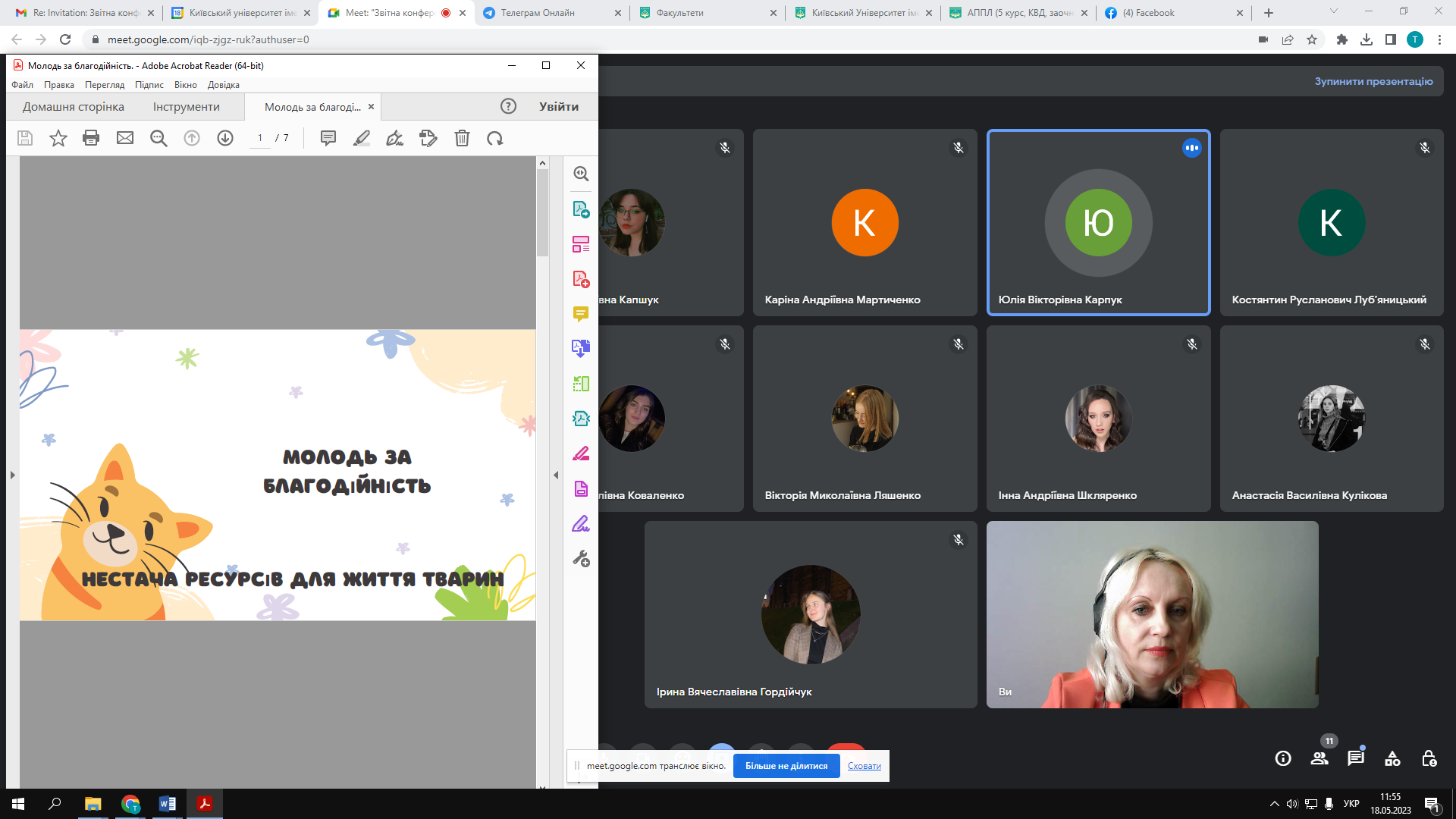Click the vertical scrollbar thumb in the PDF
The image size is (1456, 819).
542,212
